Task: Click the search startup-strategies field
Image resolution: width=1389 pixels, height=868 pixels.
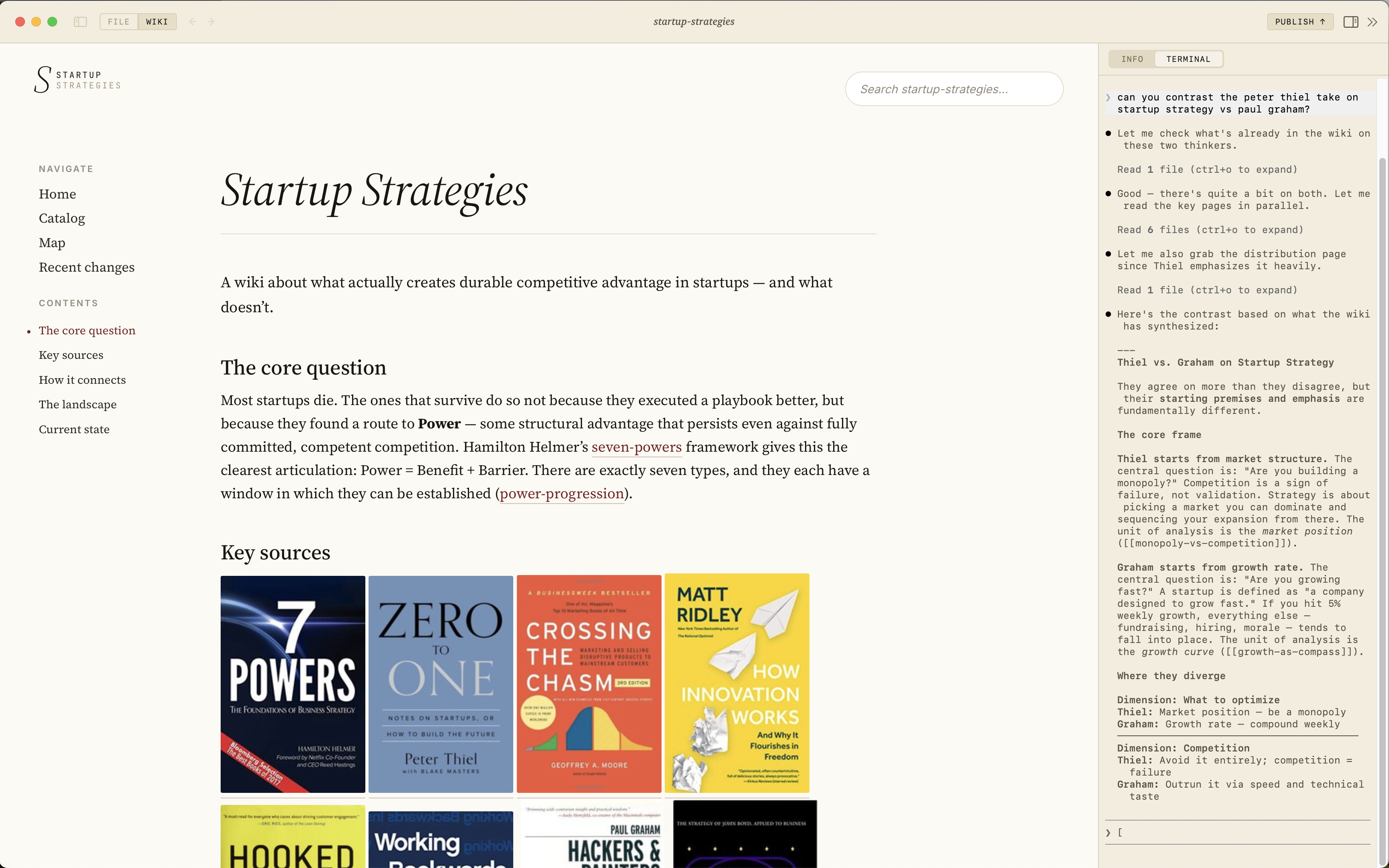Action: point(953,89)
